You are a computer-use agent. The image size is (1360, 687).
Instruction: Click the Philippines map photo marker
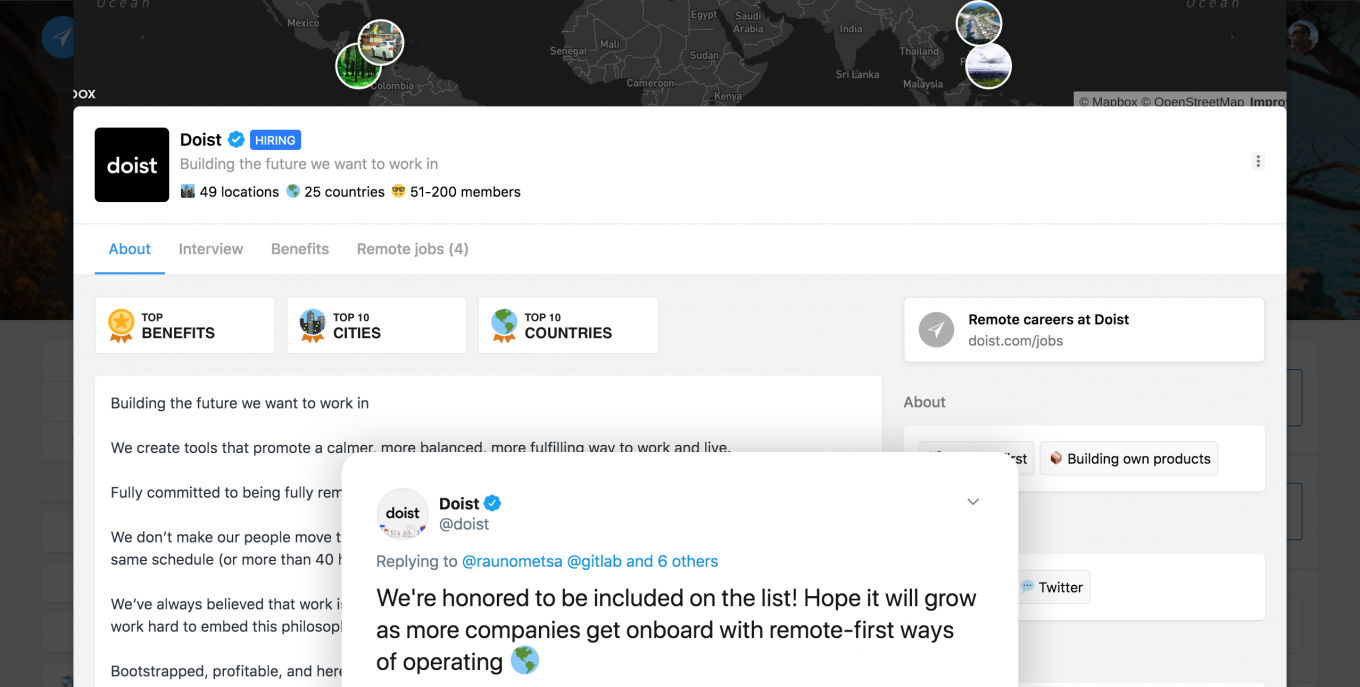(x=988, y=66)
